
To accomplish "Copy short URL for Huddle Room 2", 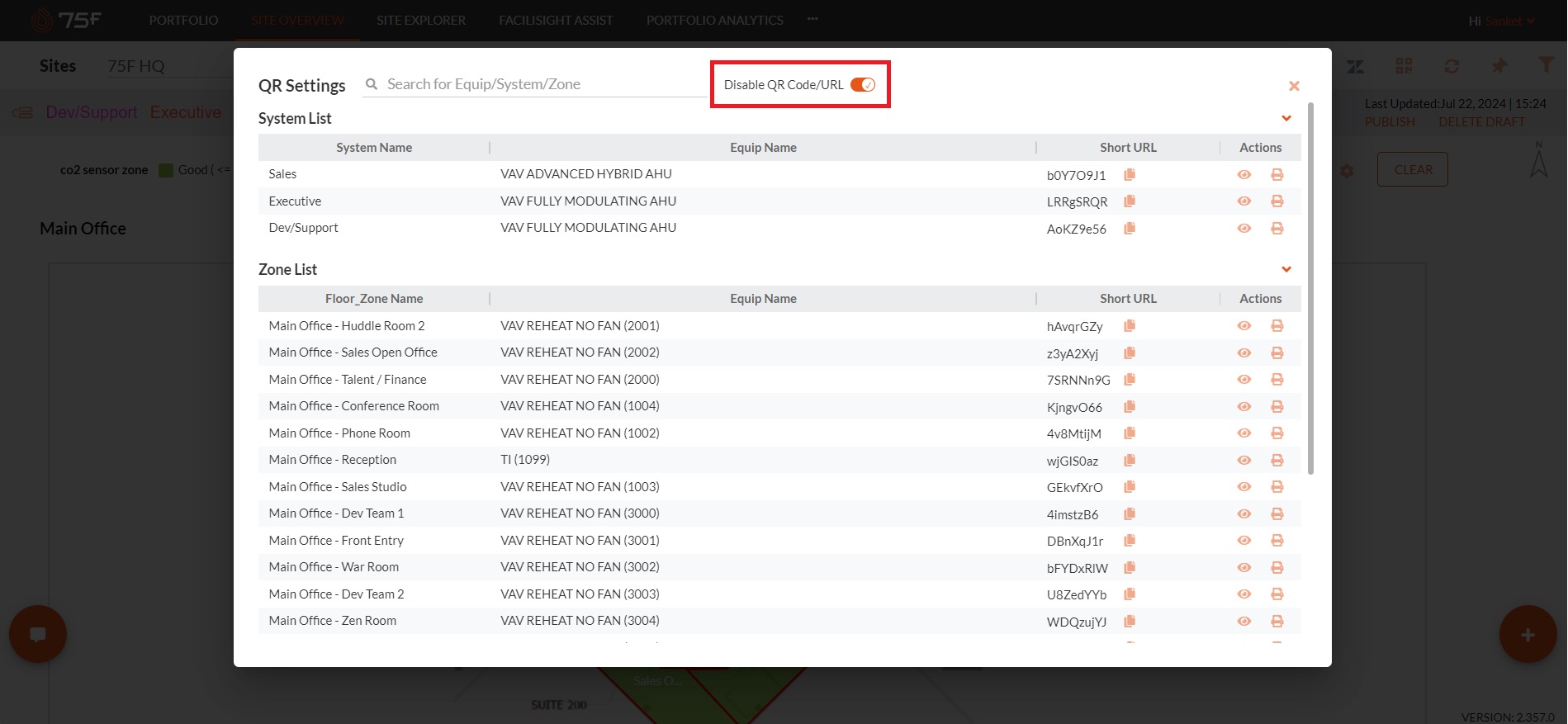I will tap(1130, 326).
